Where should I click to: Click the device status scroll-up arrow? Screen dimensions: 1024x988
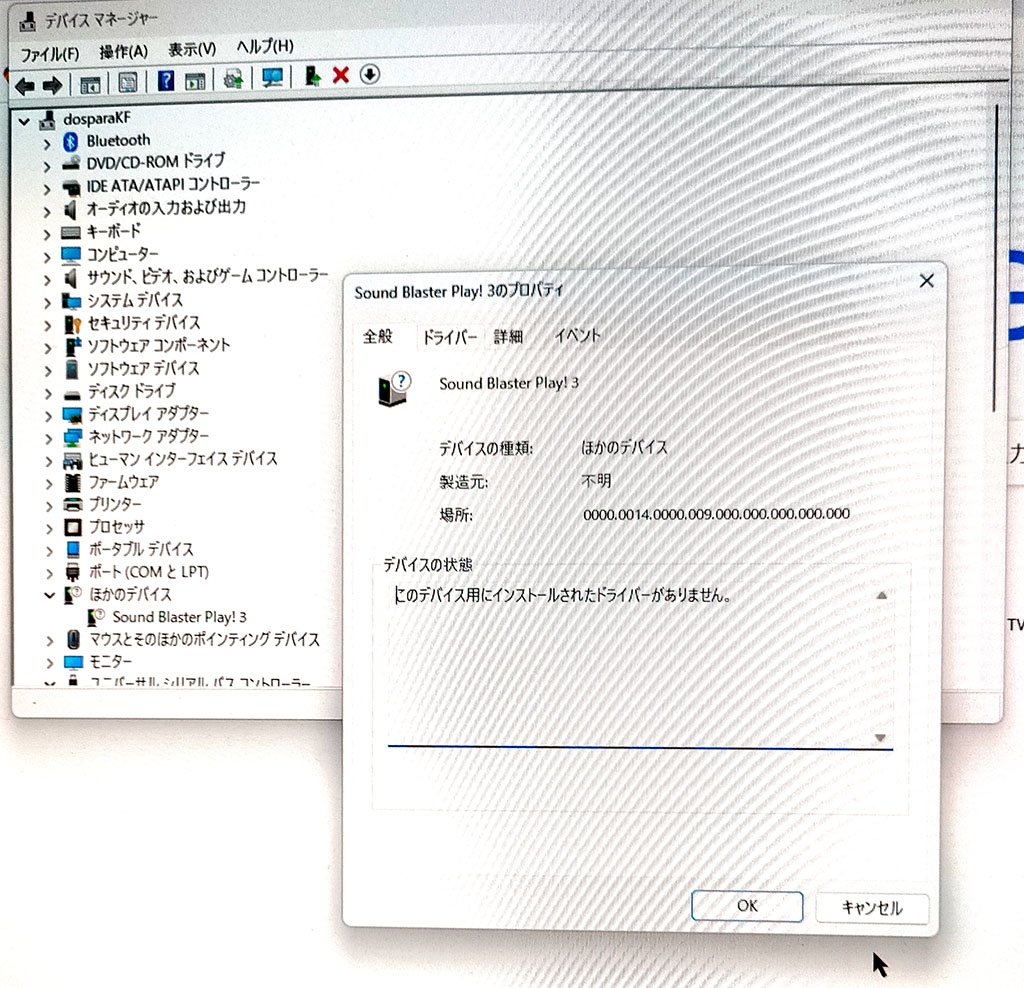(882, 596)
